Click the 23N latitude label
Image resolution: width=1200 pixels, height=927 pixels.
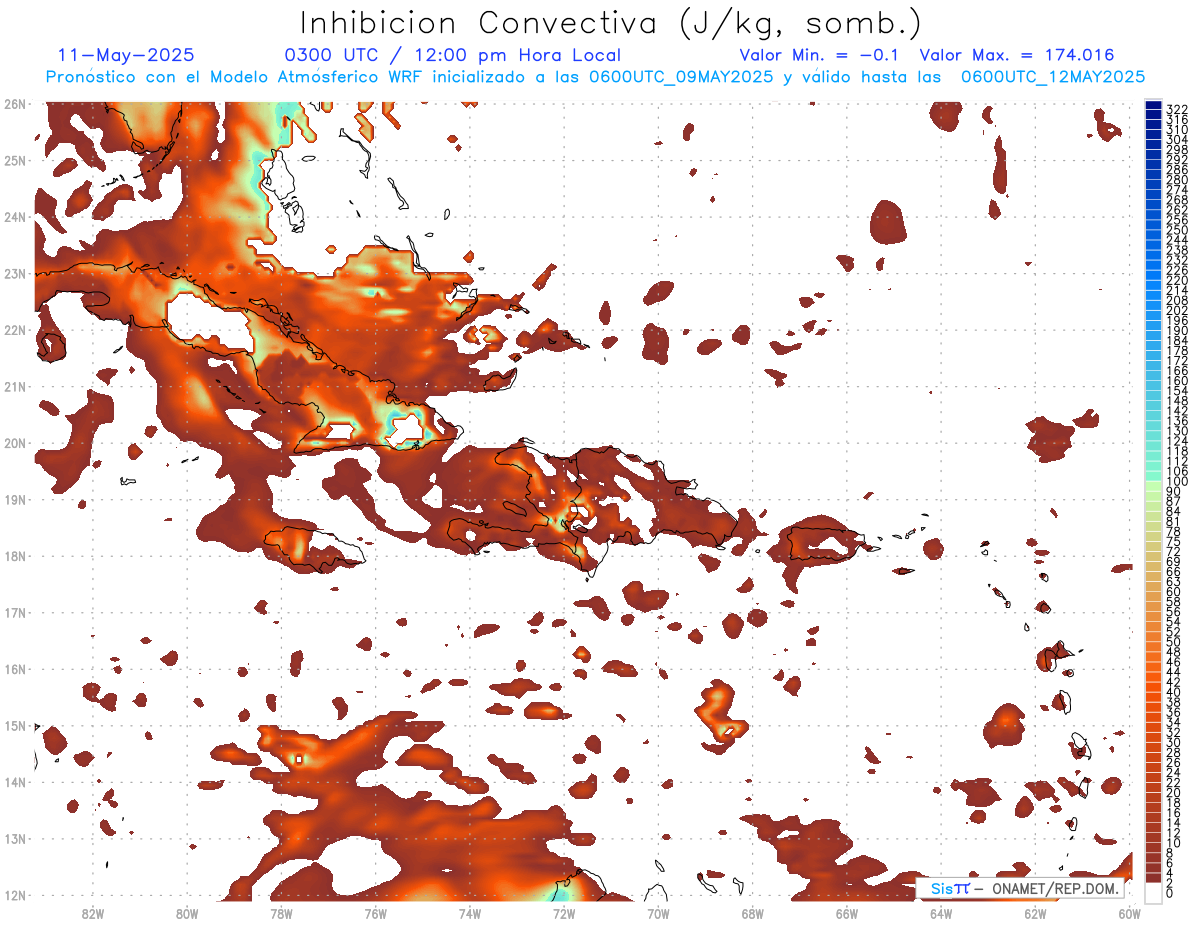click(14, 273)
